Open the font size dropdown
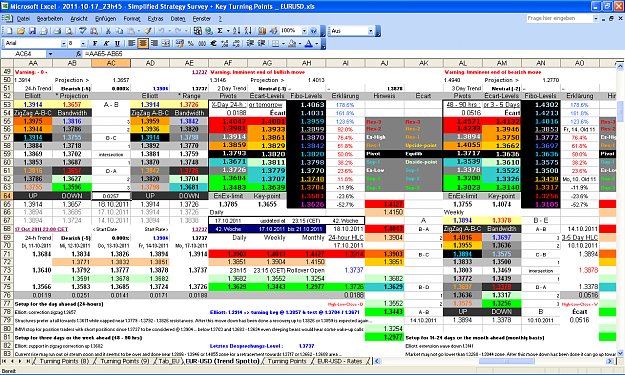The image size is (625, 375). tap(83, 43)
